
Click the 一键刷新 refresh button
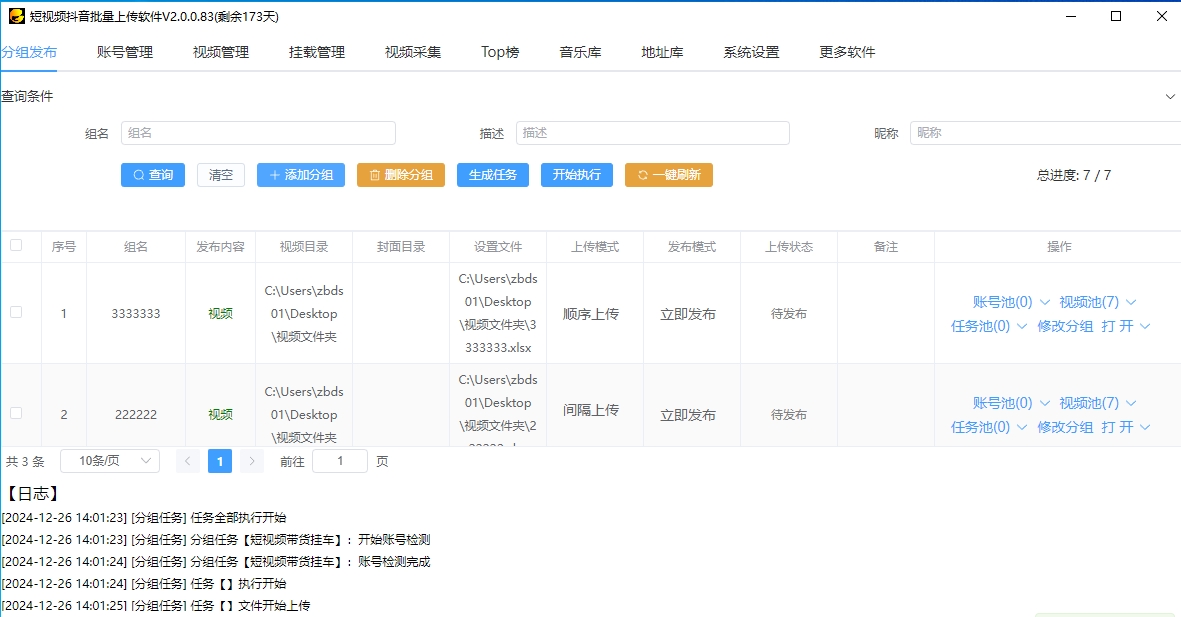click(668, 175)
